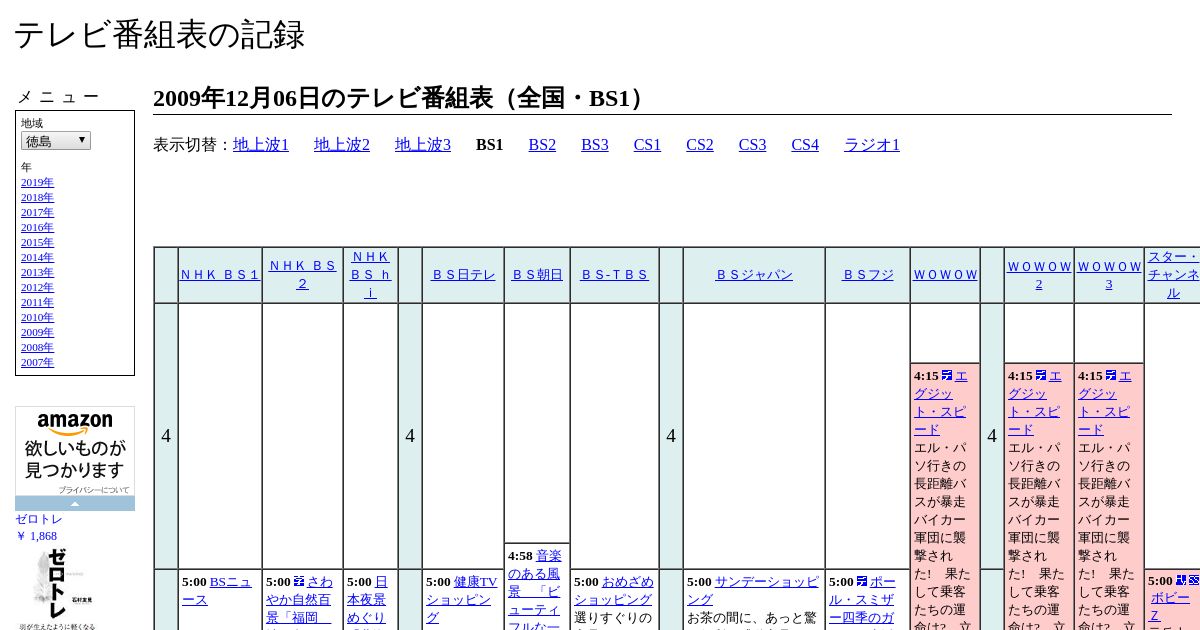Open the ＢＳ朝日 channel header link
Viewport: 1200px width, 630px height.
coord(537,275)
